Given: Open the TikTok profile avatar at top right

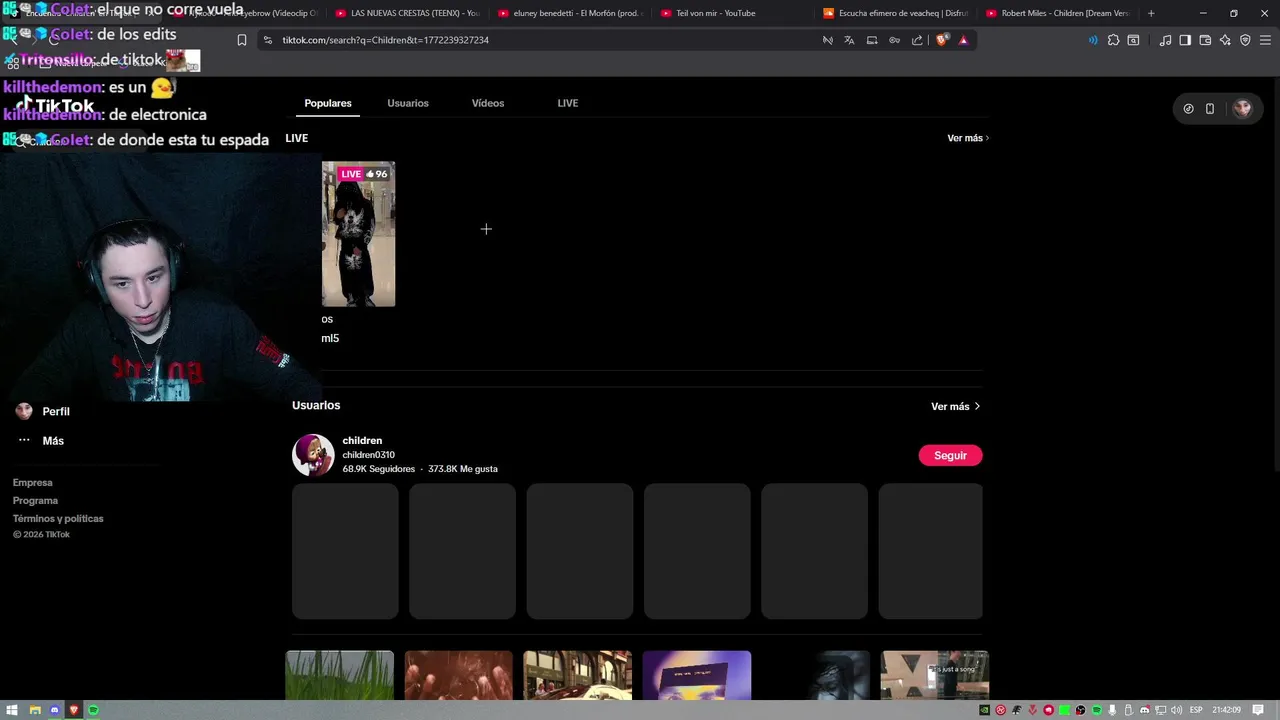Looking at the screenshot, I should click(1242, 108).
